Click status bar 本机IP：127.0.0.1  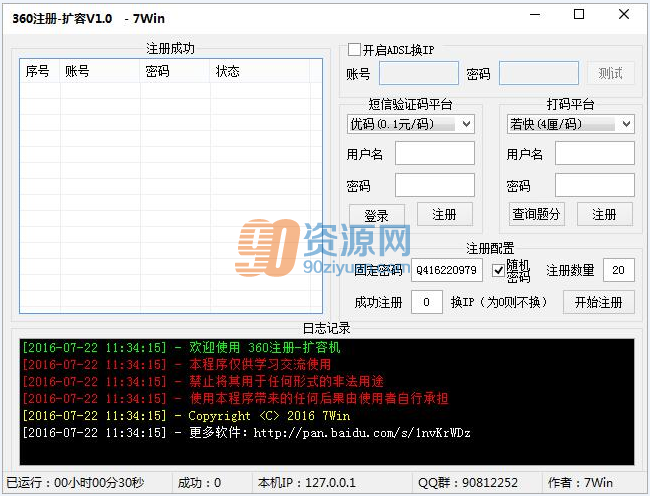(307, 483)
